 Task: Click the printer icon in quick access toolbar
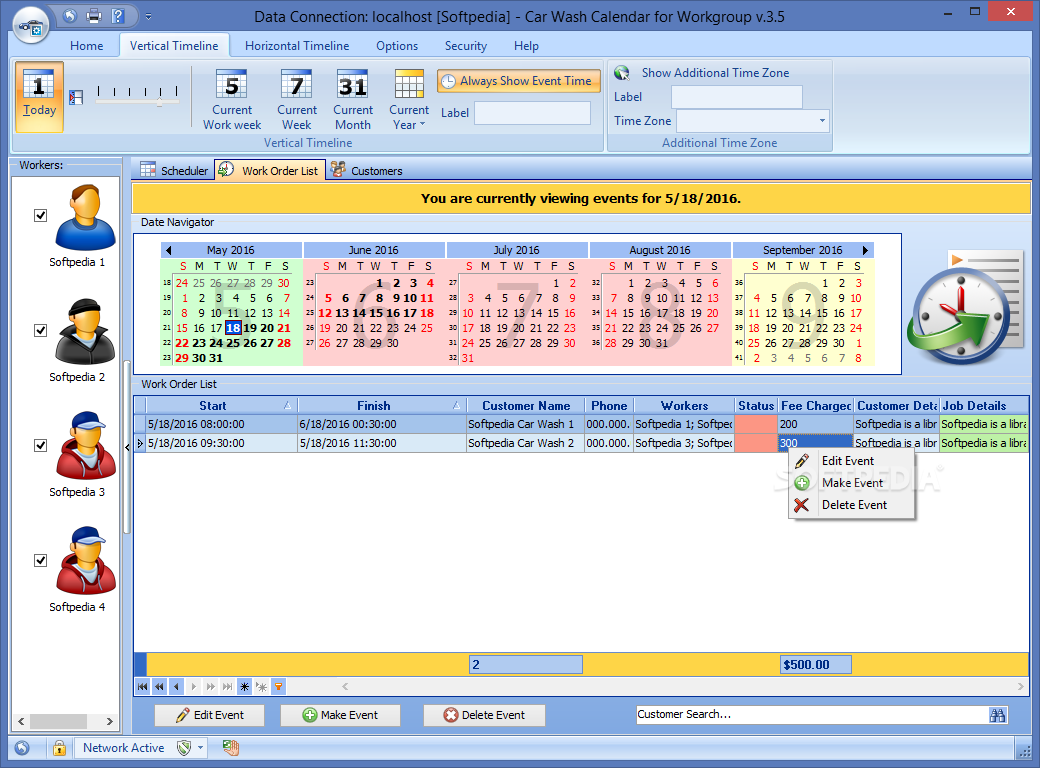point(94,16)
